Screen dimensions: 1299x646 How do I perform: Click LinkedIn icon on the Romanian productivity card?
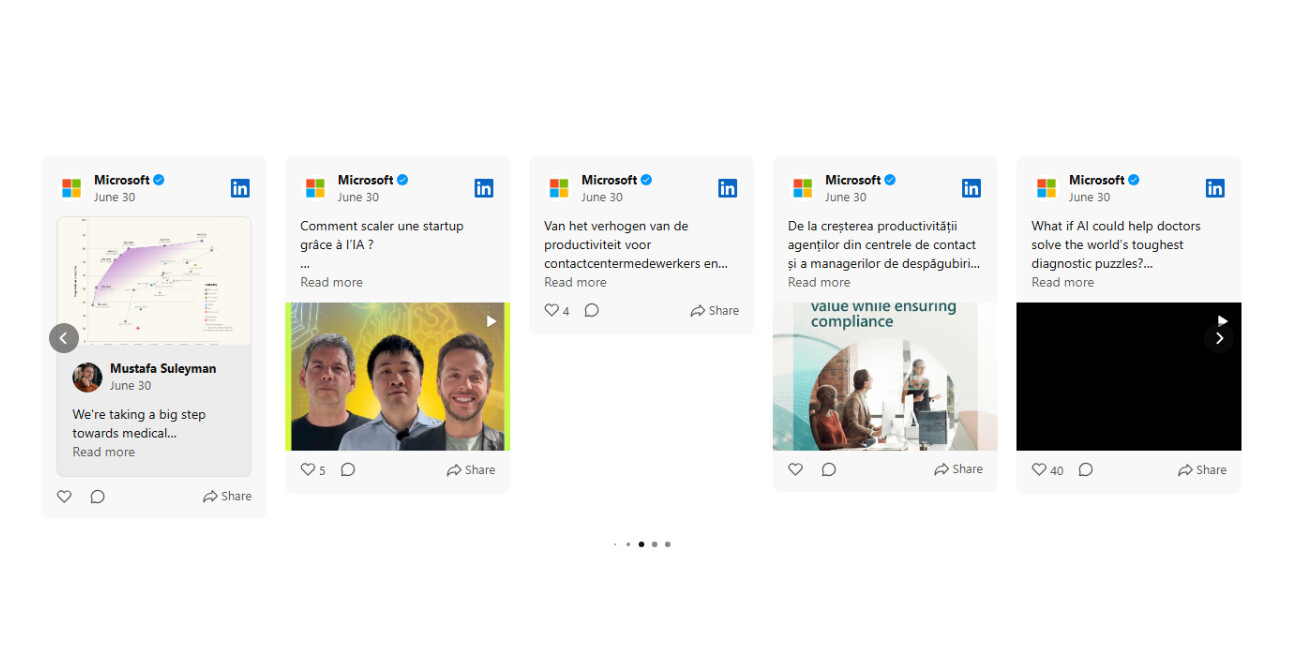pyautogui.click(x=971, y=188)
